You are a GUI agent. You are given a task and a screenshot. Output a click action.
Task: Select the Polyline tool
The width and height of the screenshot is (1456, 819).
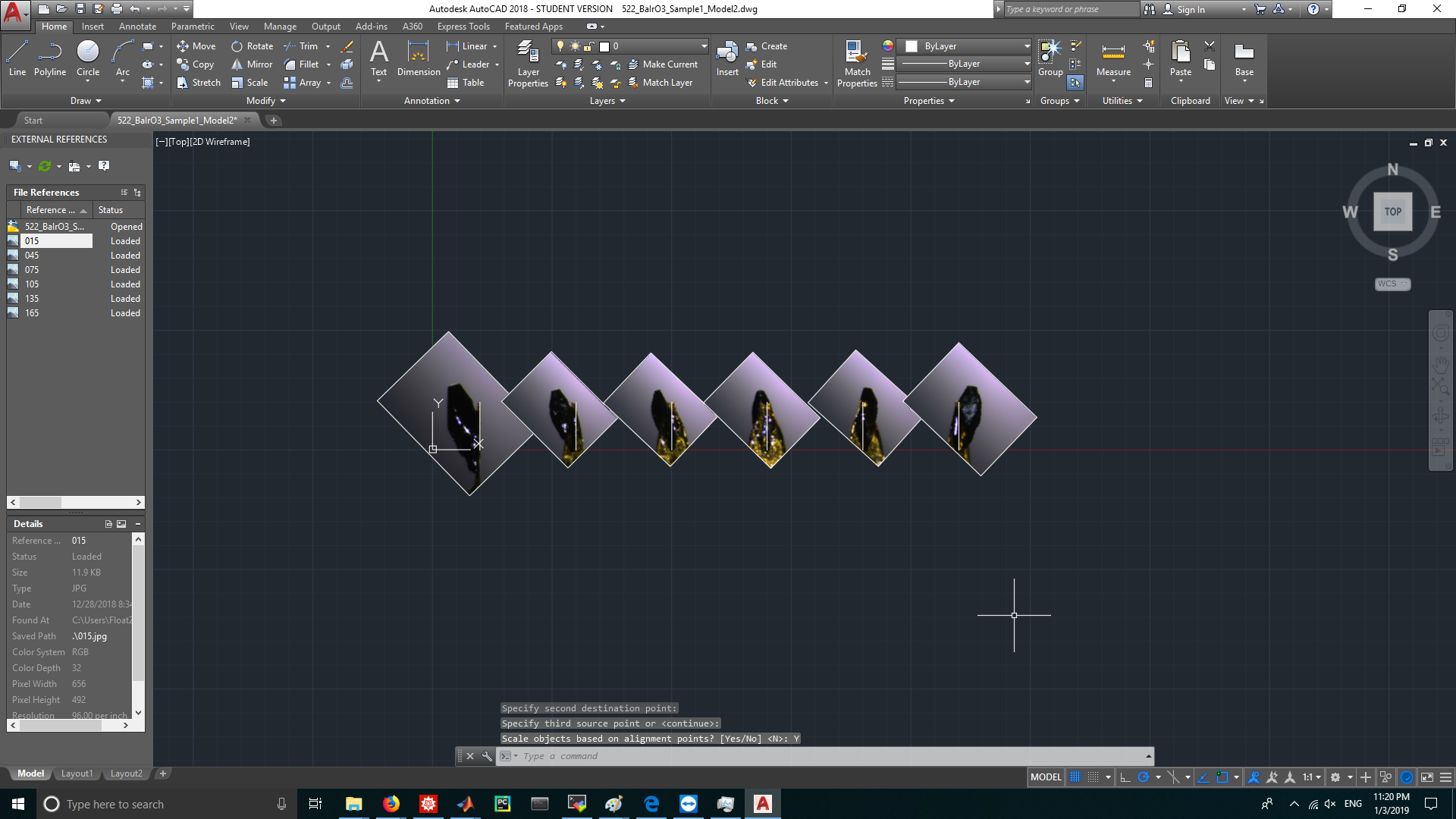point(50,59)
